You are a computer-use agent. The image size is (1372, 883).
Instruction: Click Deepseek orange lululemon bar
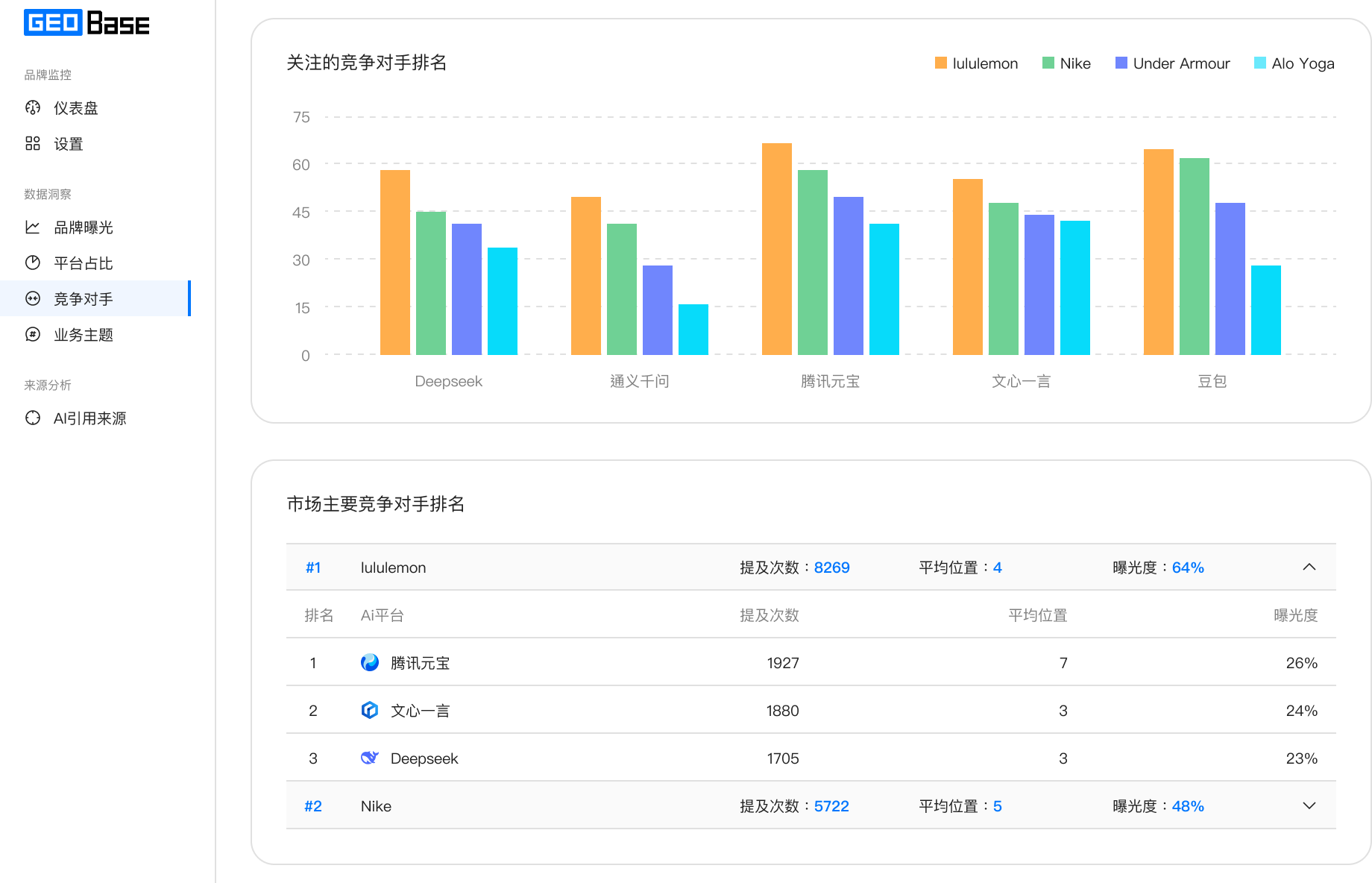[395, 263]
